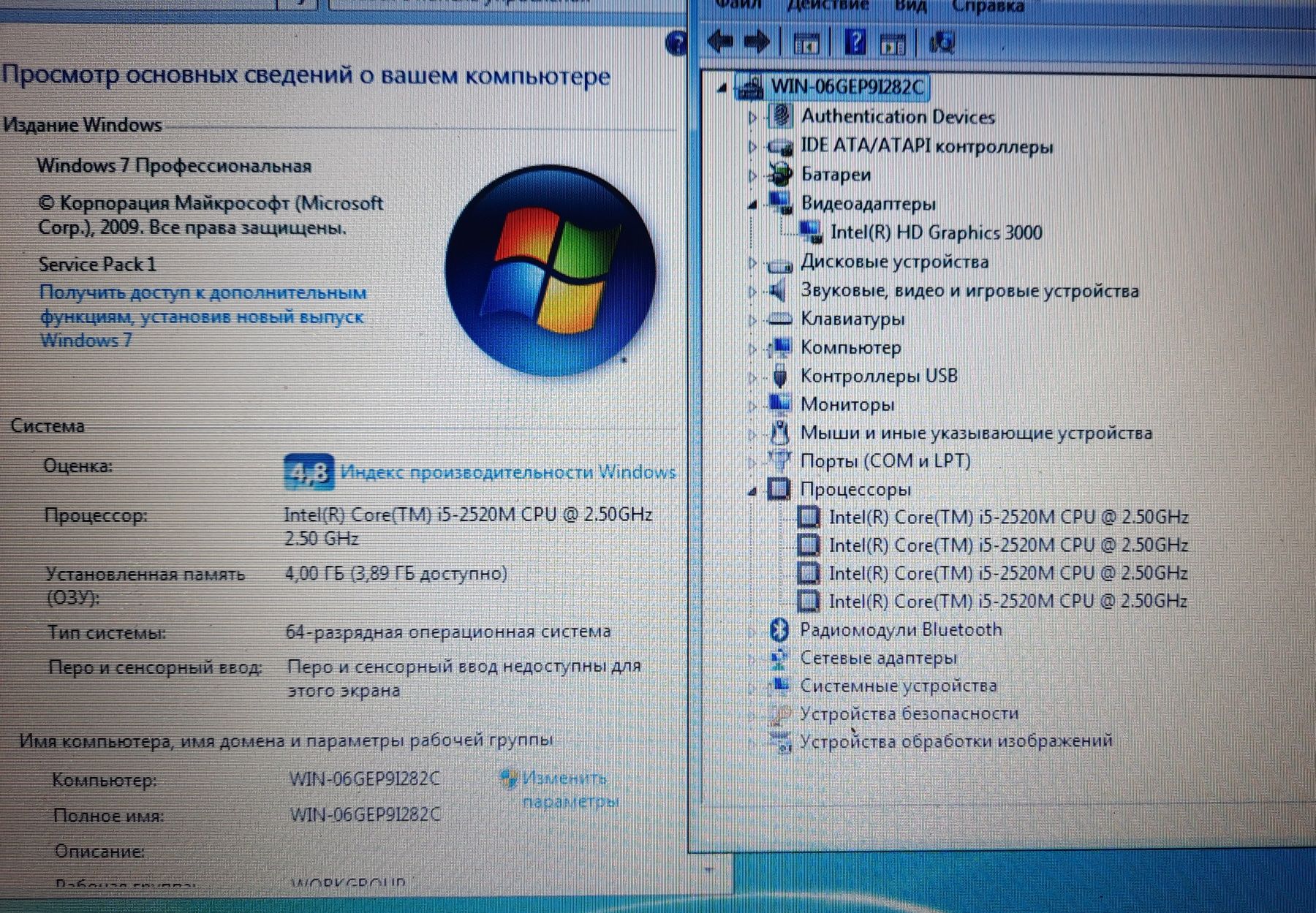Click the show/hide console tree toolbar icon
Viewport: 1316px width, 913px height.
click(806, 44)
